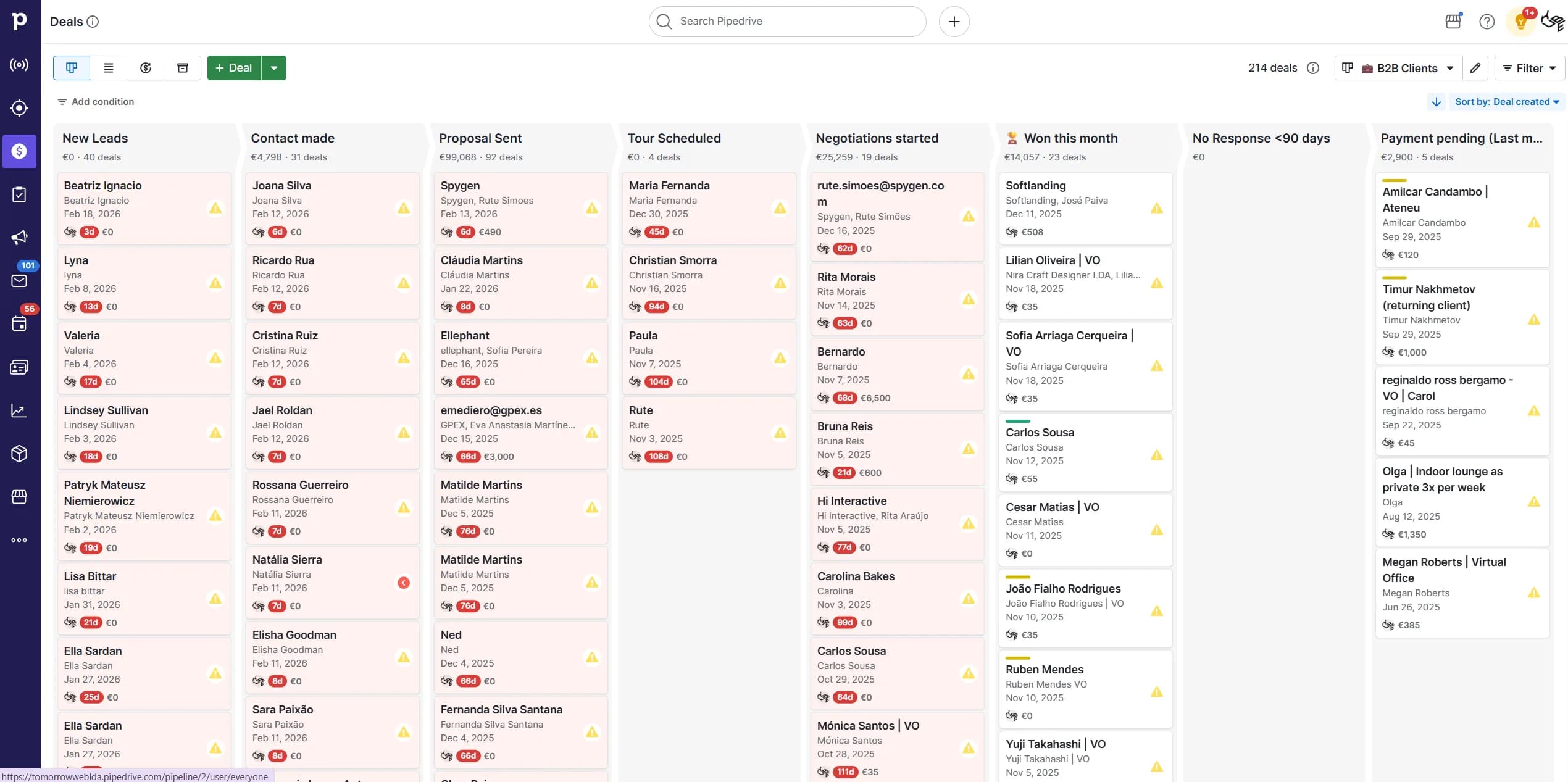This screenshot has height=782, width=1568.
Task: Open the Activities calendar icon with 56 badge
Action: (x=20, y=324)
